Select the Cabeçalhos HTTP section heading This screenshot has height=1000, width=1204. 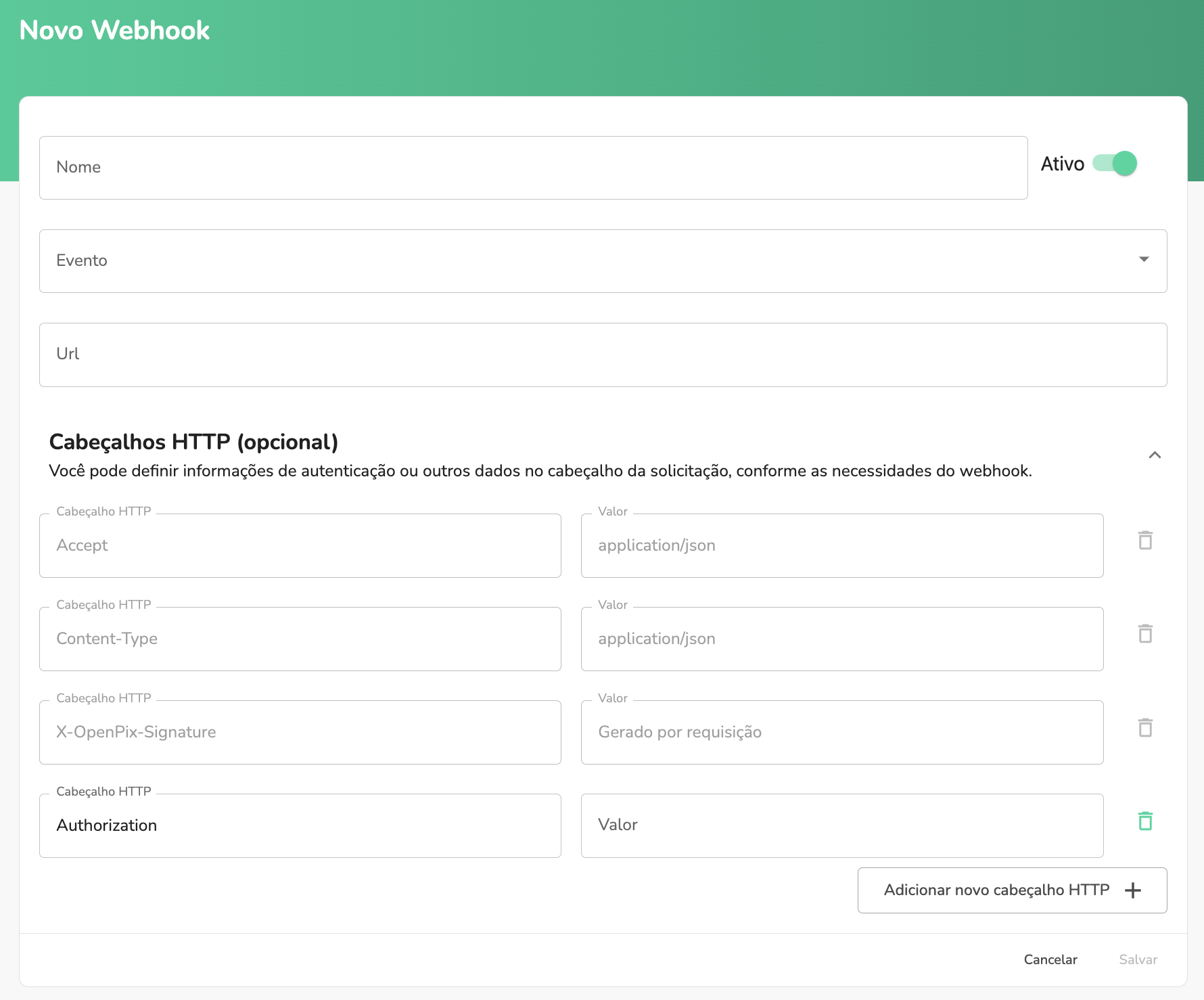click(x=193, y=441)
